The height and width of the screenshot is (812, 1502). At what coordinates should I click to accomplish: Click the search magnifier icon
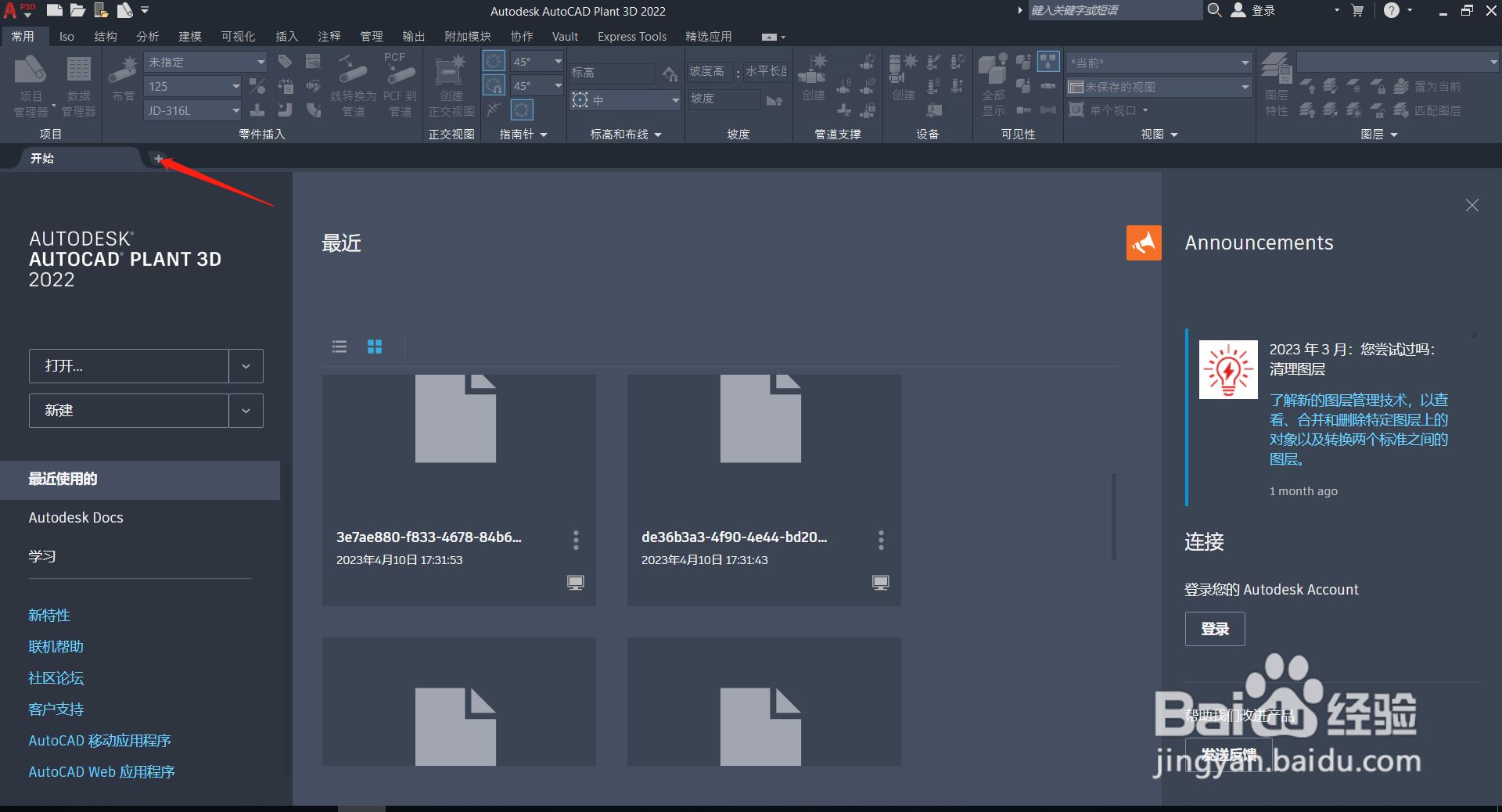1214,10
